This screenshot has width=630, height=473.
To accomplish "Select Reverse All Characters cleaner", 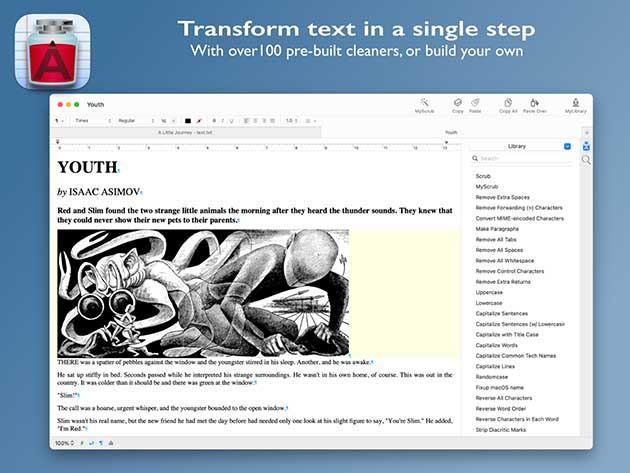I will [x=503, y=398].
